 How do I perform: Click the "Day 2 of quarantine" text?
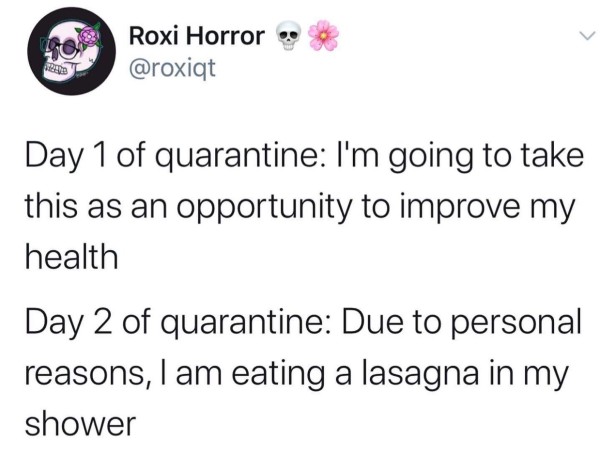coord(152,323)
